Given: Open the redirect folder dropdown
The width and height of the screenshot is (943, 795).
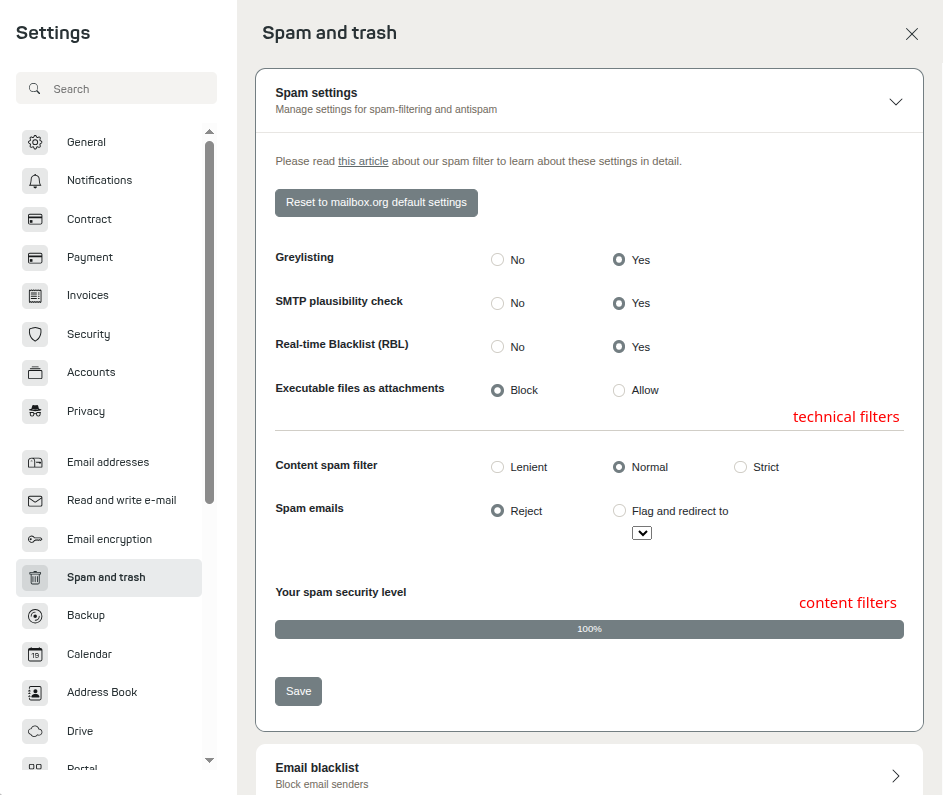Looking at the screenshot, I should click(x=642, y=533).
